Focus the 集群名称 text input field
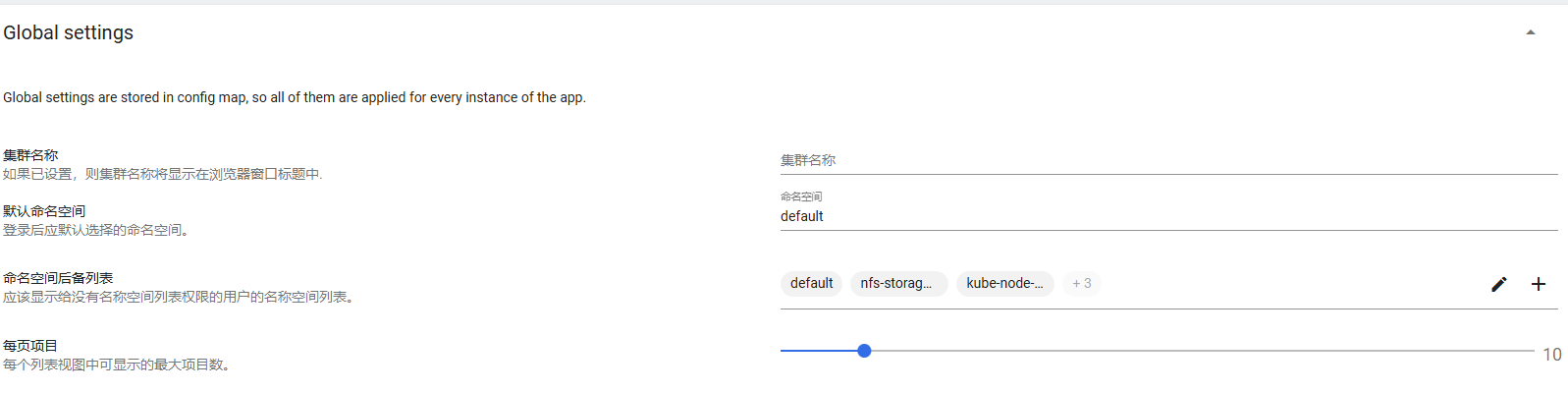 coord(1168,160)
